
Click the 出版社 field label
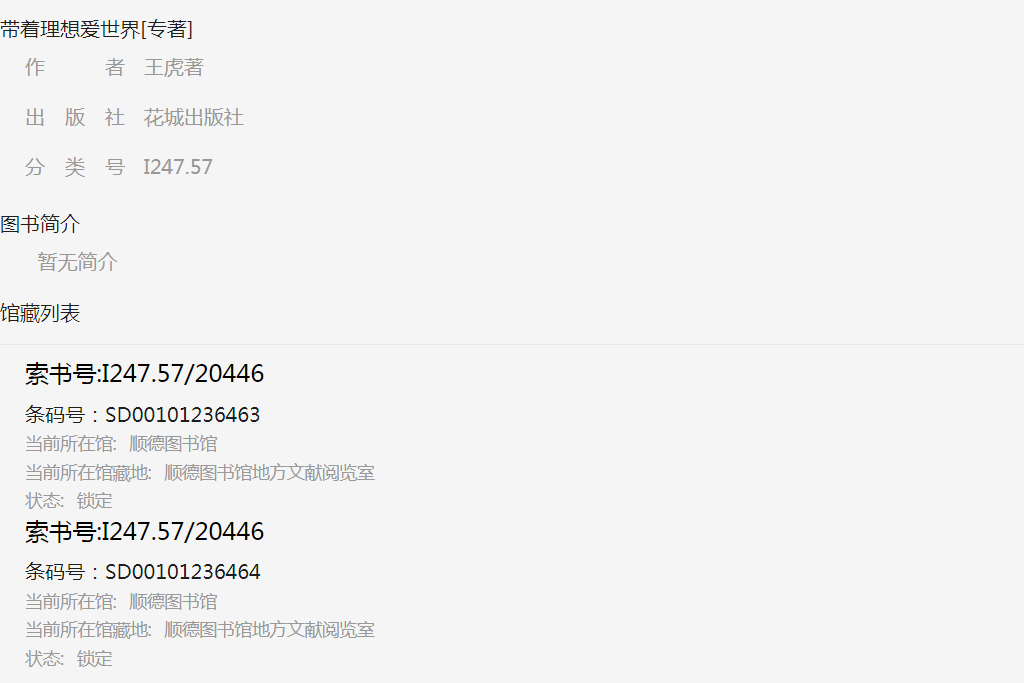[75, 118]
